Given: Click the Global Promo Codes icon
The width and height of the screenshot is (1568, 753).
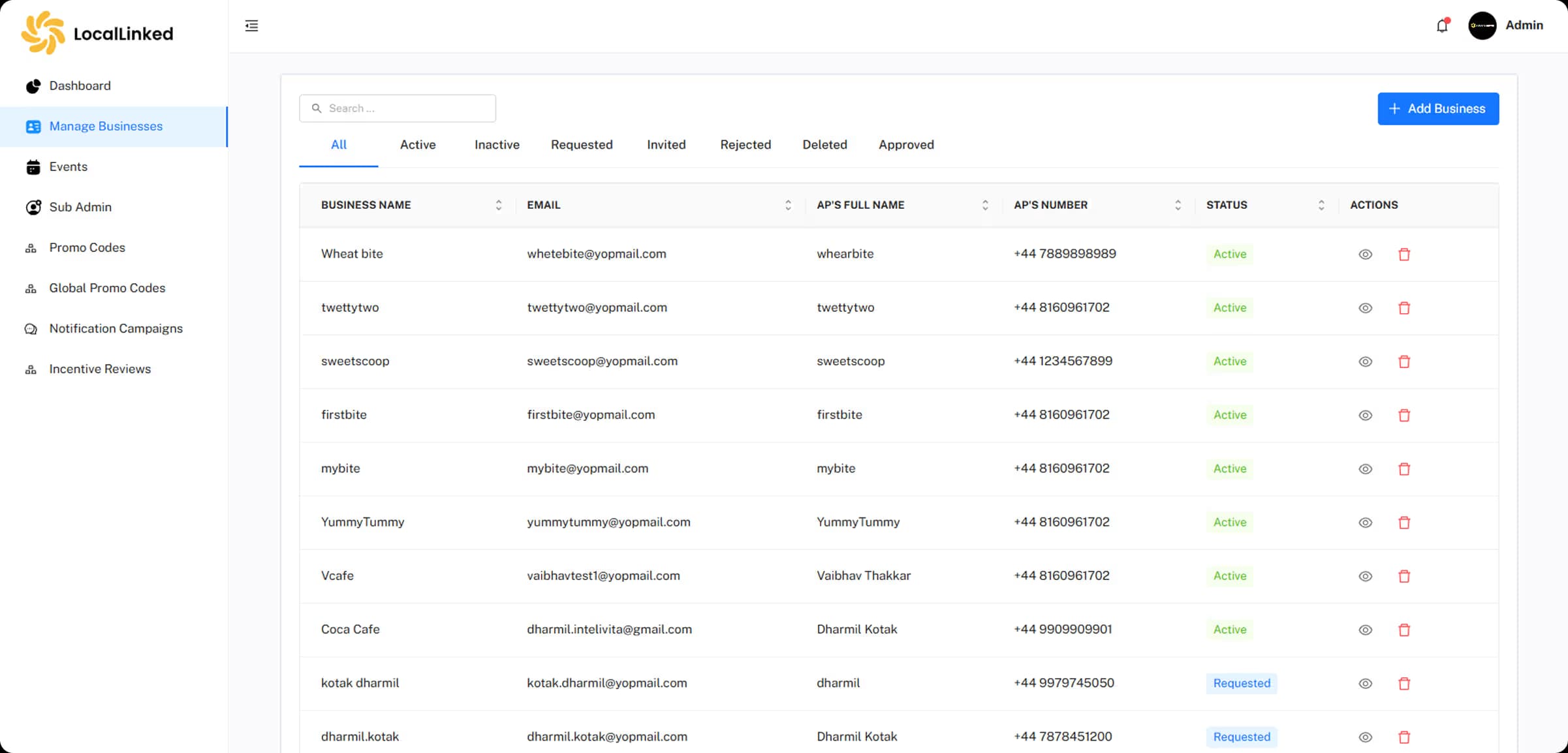Looking at the screenshot, I should click(31, 288).
